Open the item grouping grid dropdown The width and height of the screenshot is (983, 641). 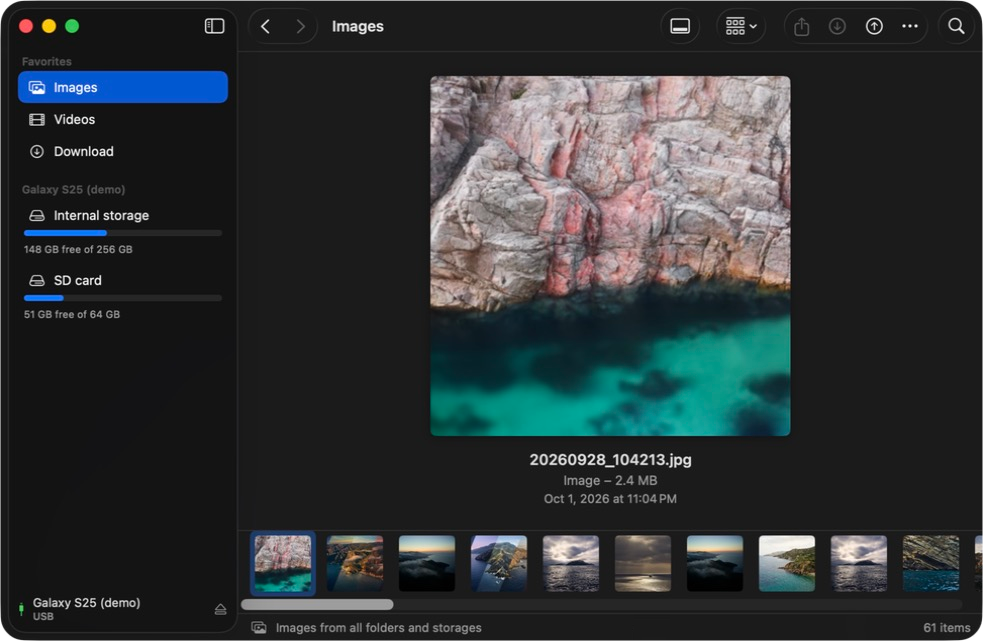click(x=741, y=26)
